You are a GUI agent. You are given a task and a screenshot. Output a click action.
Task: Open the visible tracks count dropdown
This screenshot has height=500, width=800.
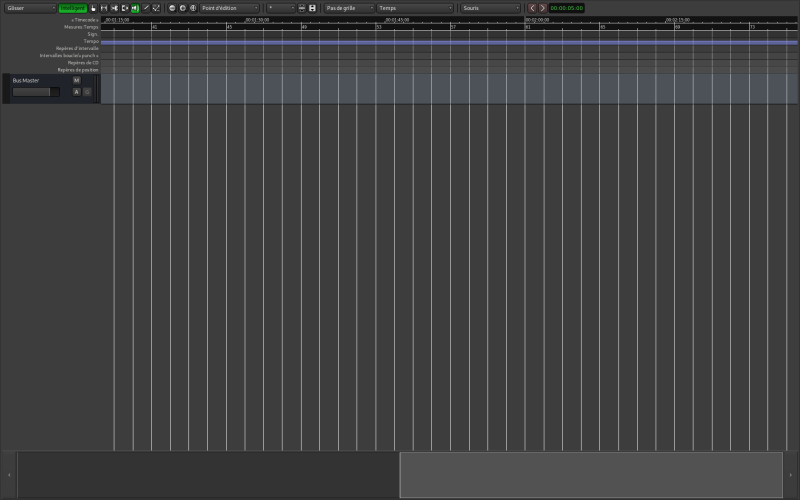281,8
